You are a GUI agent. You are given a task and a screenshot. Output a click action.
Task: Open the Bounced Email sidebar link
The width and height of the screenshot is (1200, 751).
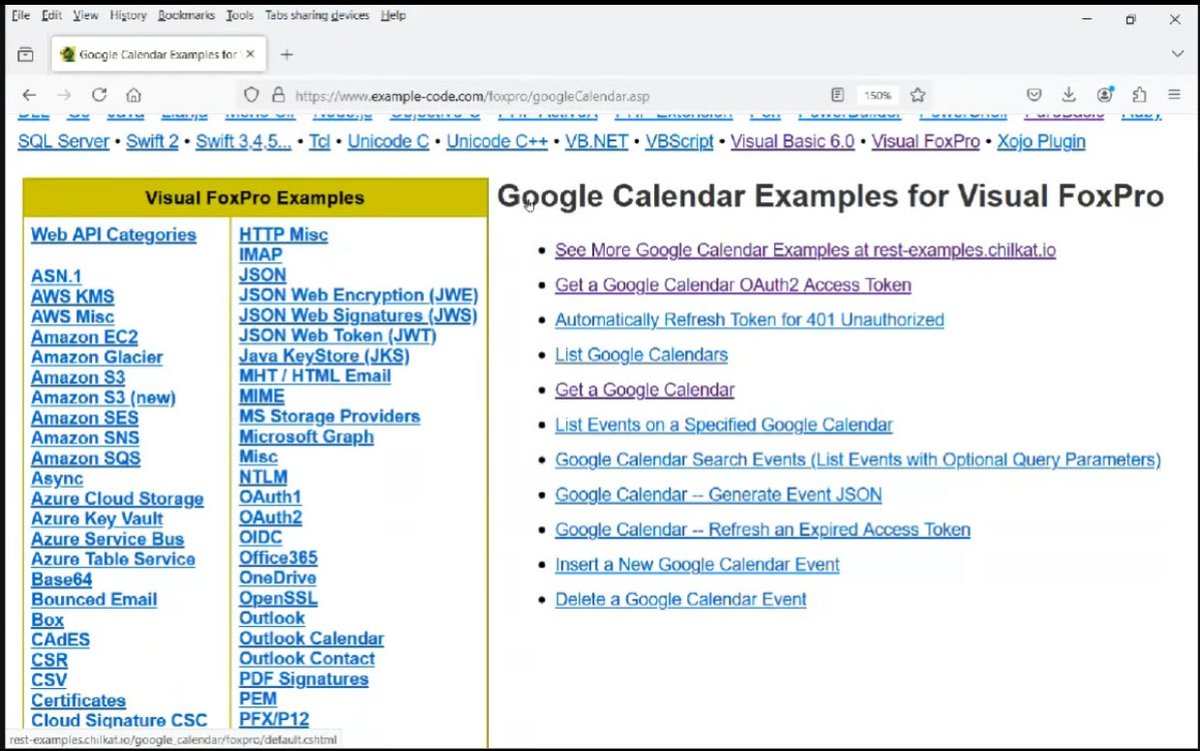94,600
